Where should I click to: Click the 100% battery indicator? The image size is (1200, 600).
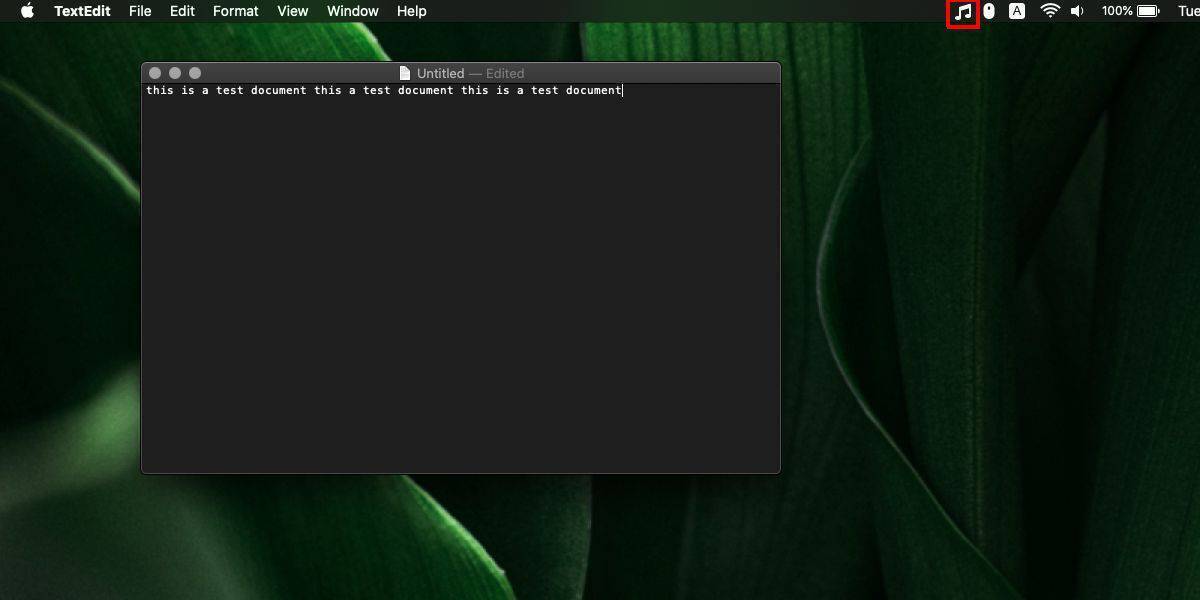coord(1130,11)
